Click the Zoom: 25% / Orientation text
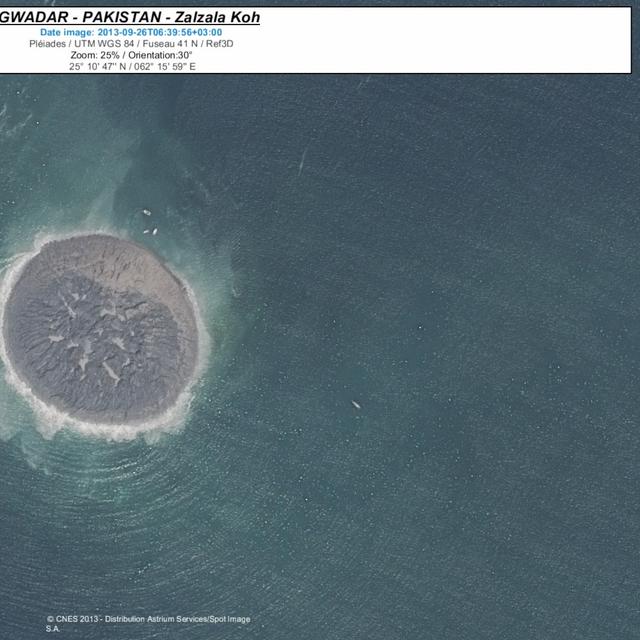Image resolution: width=640 pixels, height=640 pixels. coord(131,55)
